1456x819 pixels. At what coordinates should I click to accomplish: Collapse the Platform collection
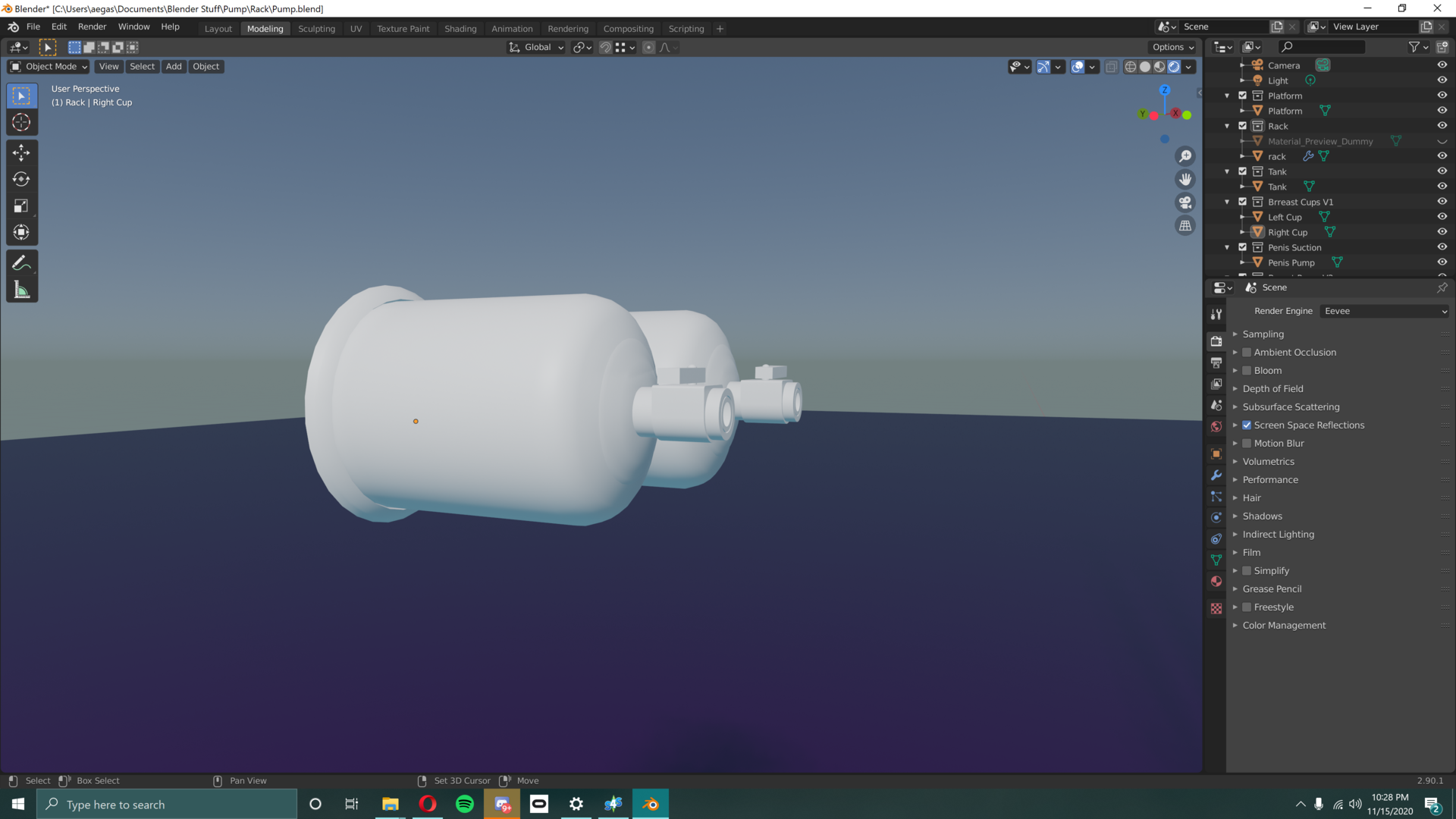[1227, 96]
